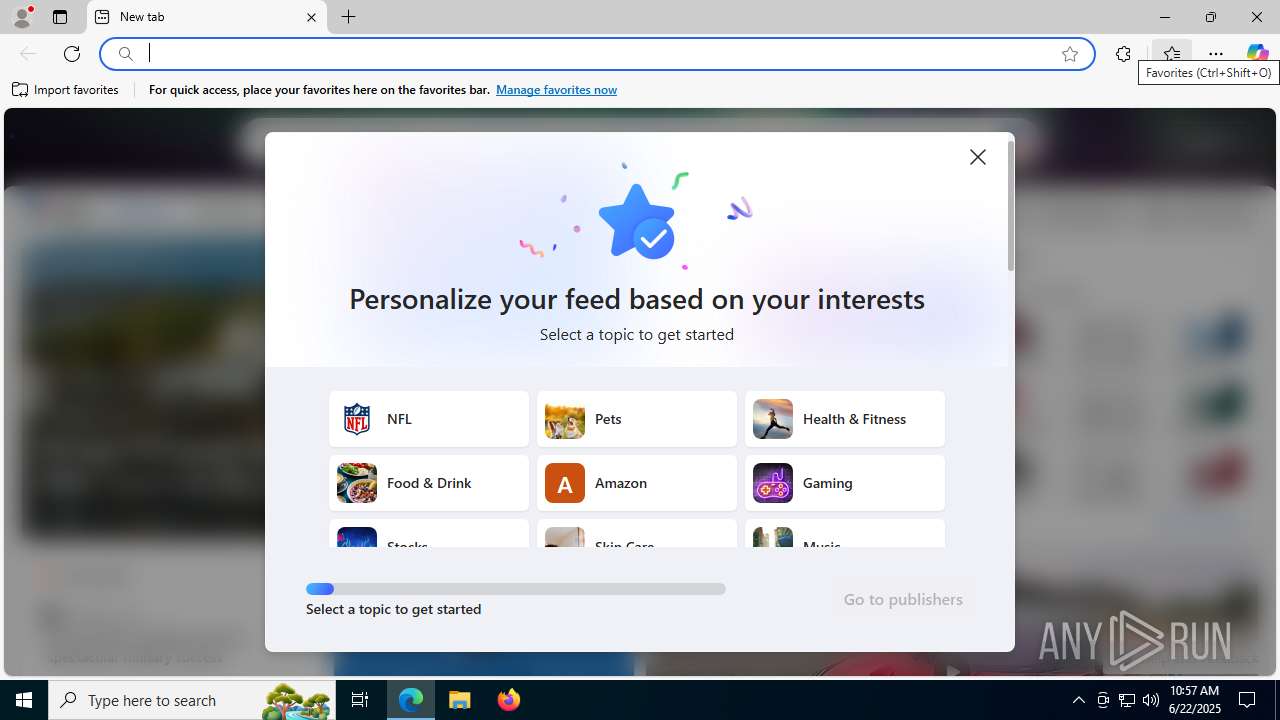This screenshot has width=1280, height=720.
Task: Open the volume tray icon
Action: [x=1151, y=700]
